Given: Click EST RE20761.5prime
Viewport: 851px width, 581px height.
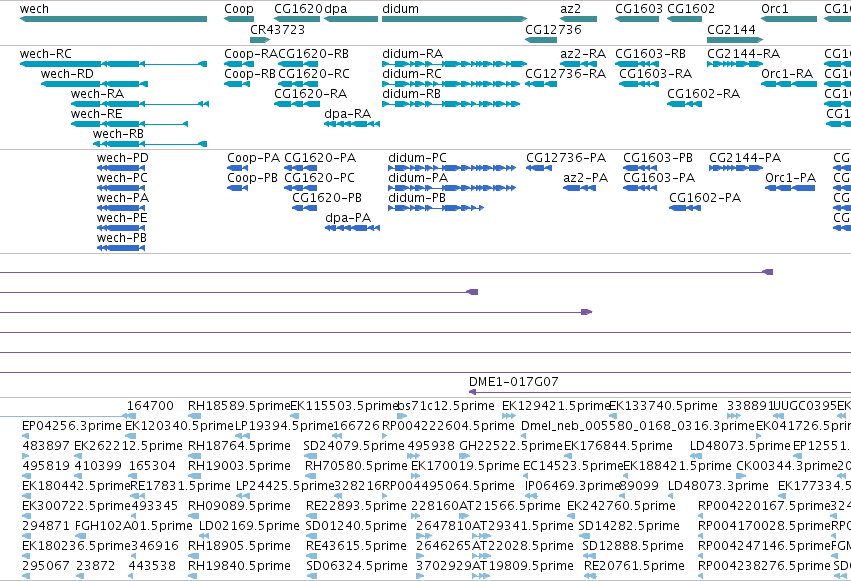Looking at the screenshot, I should click(634, 566).
